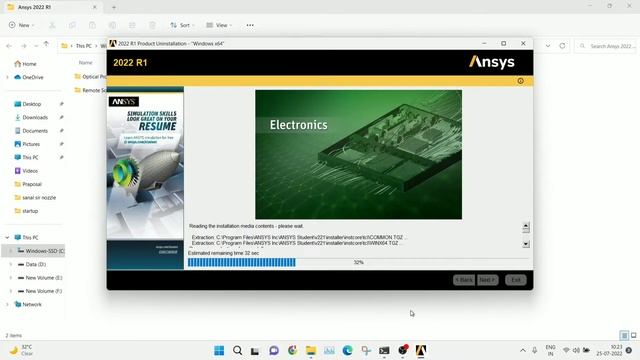Click the Back button in the installer
The width and height of the screenshot is (640, 360).
click(x=464, y=280)
